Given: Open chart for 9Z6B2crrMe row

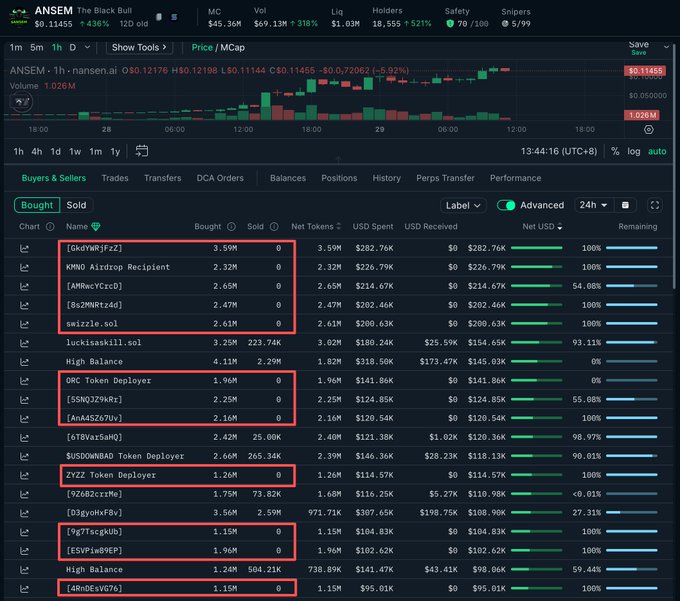Looking at the screenshot, I should pos(24,494).
